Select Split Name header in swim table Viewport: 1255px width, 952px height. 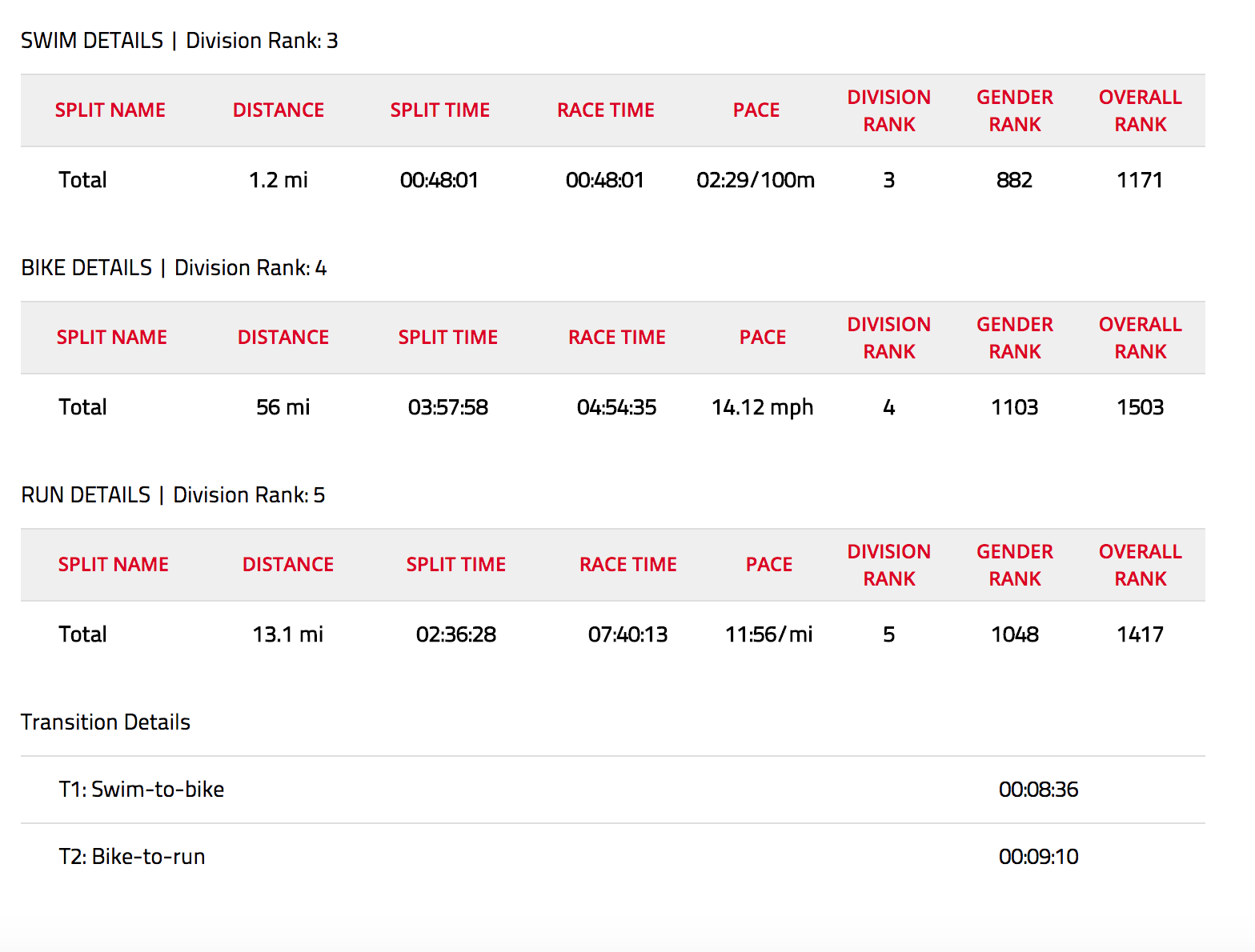click(x=110, y=110)
